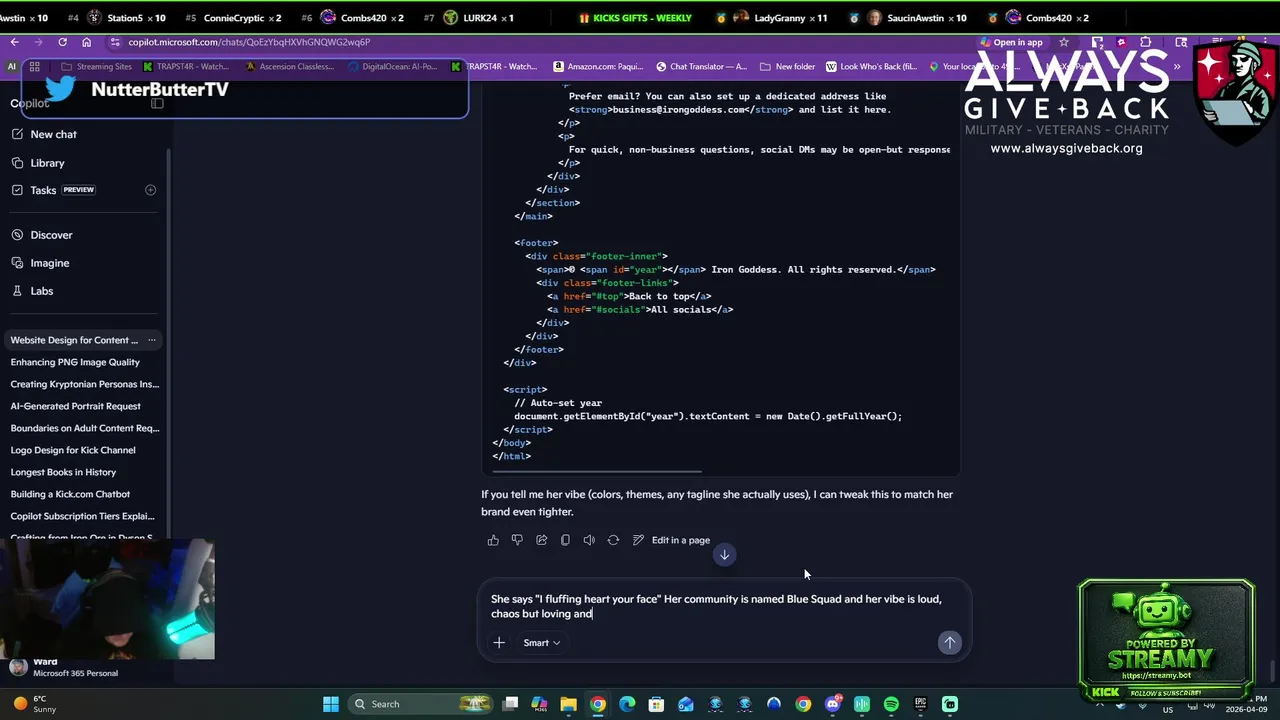Open chat 'Creating Kryptonian Personas'
Image resolution: width=1280 pixels, height=720 pixels.
[84, 384]
